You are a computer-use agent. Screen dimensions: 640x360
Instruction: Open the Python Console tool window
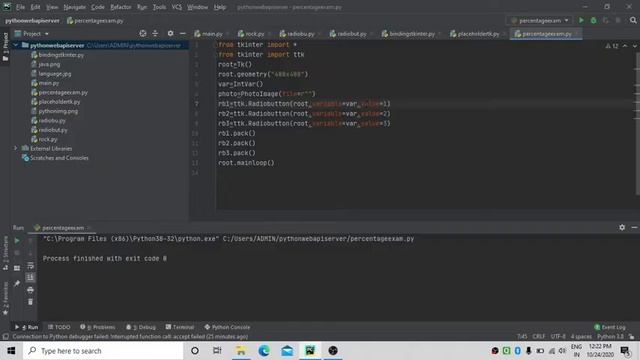point(227,327)
